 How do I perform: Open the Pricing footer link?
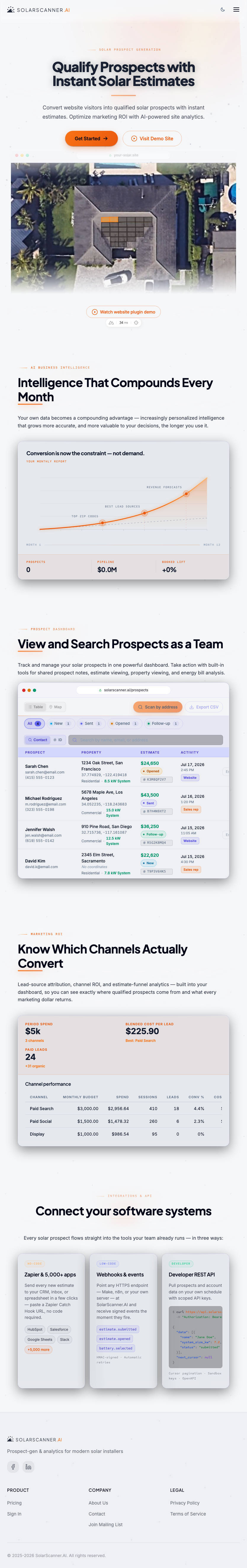click(x=14, y=1502)
